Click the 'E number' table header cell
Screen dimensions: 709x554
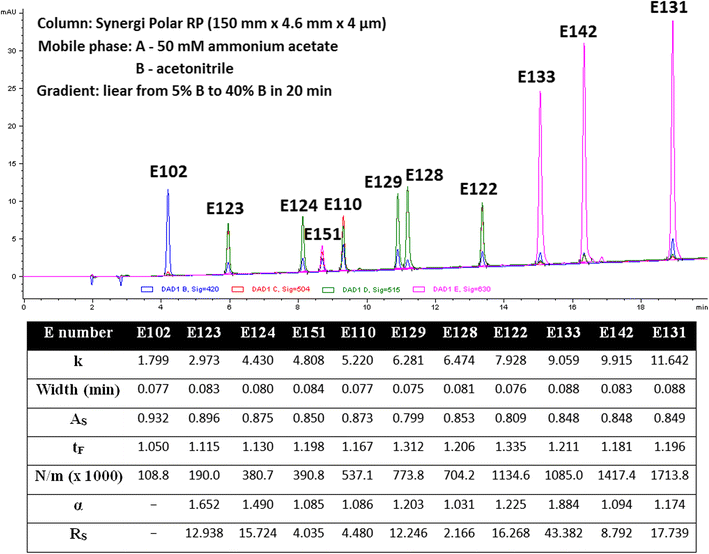tap(78, 333)
